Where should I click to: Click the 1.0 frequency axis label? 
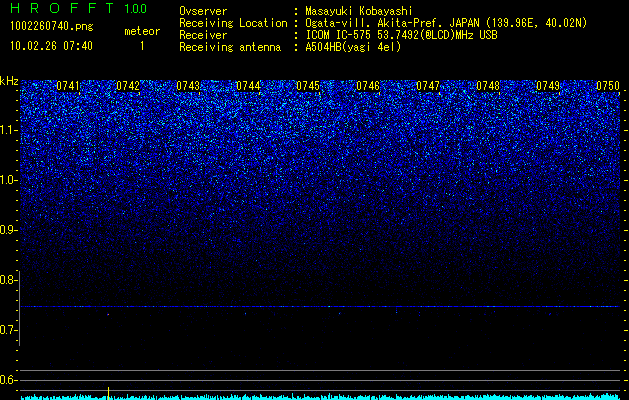tap(8, 181)
